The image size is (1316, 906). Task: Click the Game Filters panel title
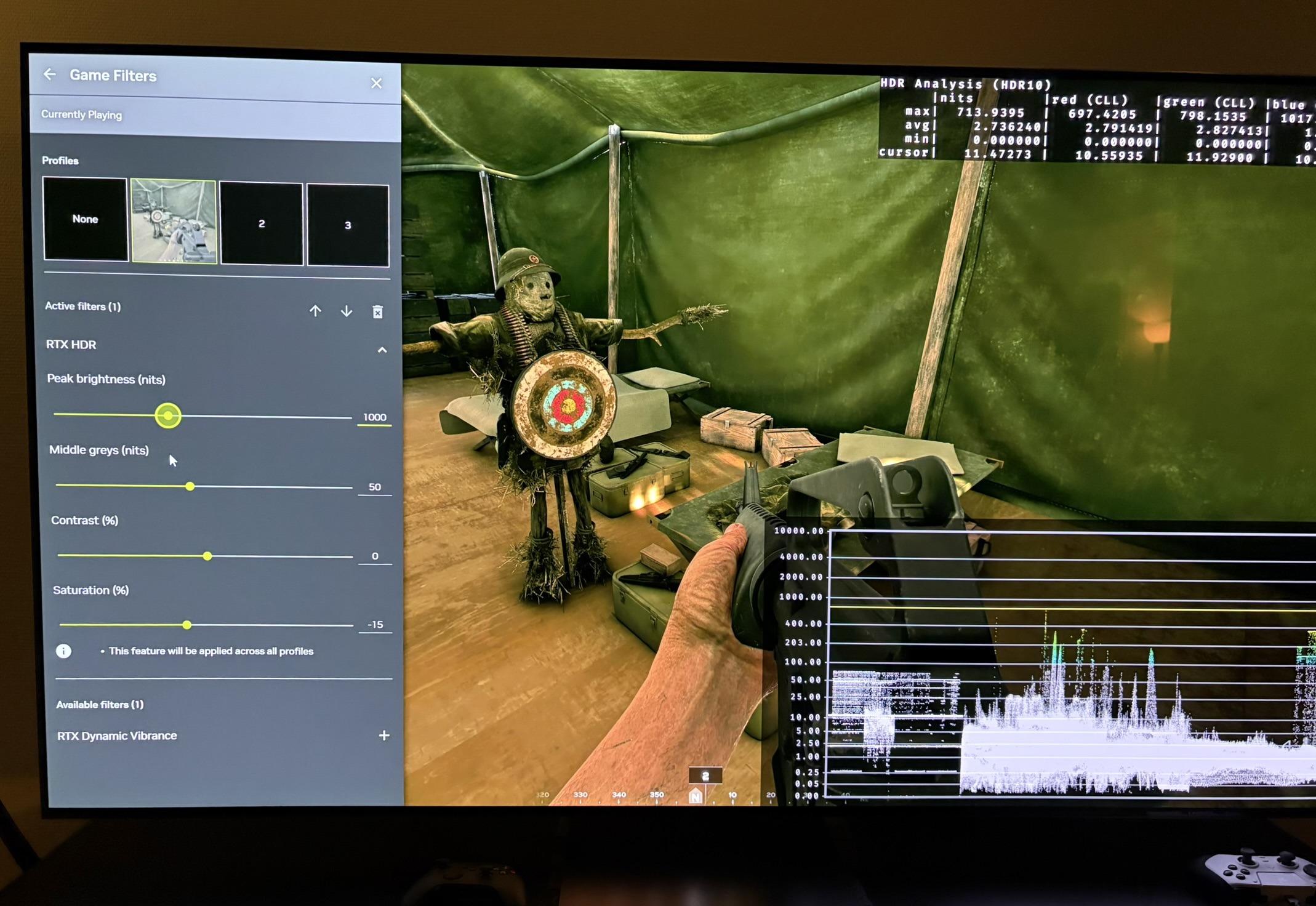coord(113,76)
